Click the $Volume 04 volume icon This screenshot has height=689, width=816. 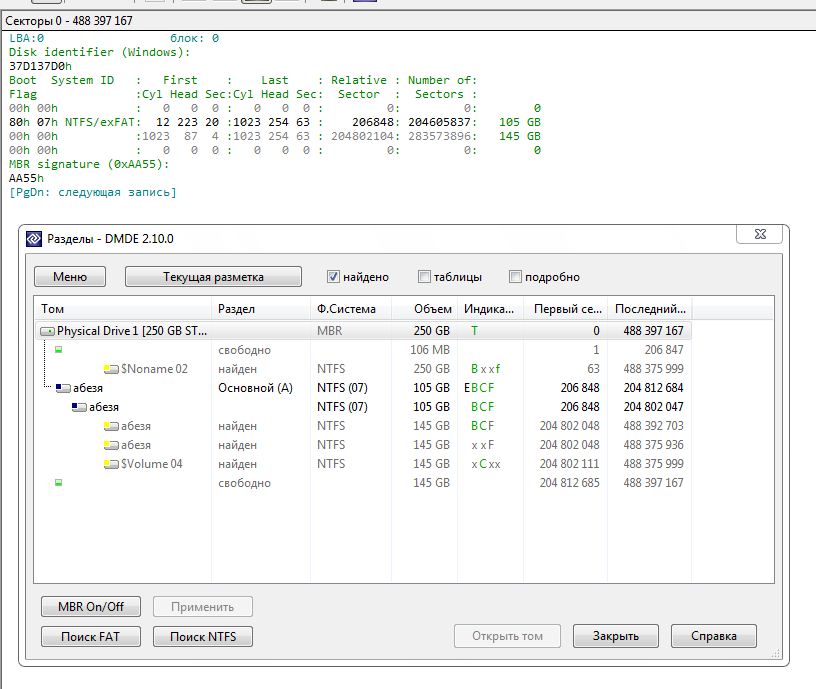coord(111,464)
